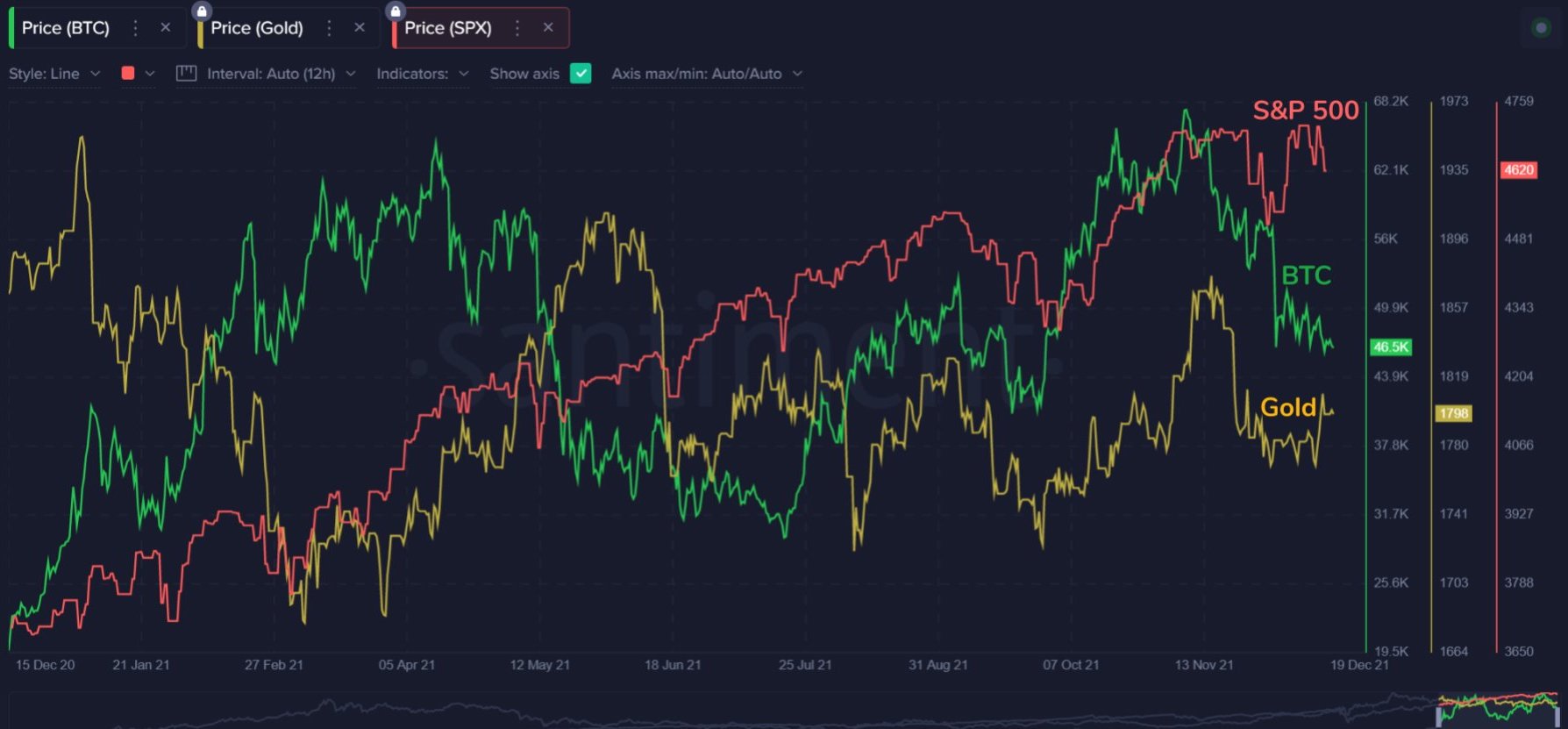Click the interval ruler icon

click(x=186, y=74)
